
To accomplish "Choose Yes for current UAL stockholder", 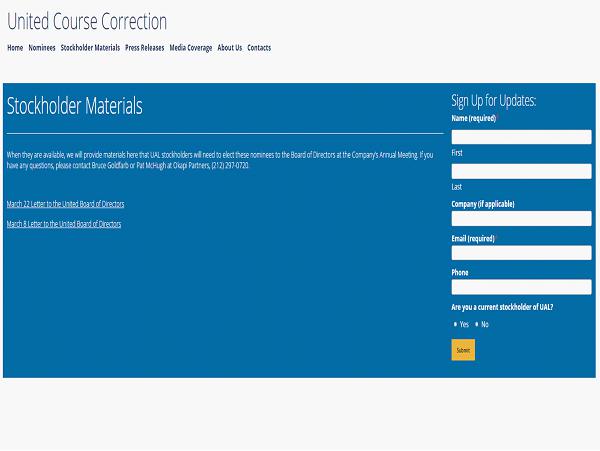I will click(456, 325).
